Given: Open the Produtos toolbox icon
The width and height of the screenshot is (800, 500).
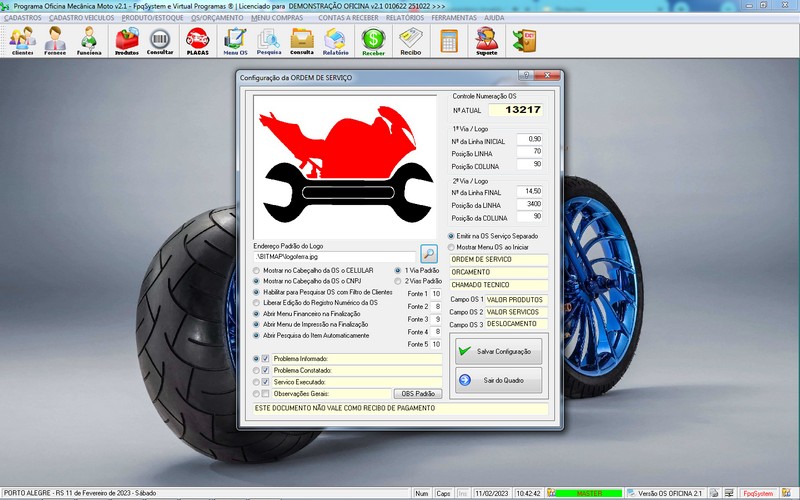Looking at the screenshot, I should (127, 41).
